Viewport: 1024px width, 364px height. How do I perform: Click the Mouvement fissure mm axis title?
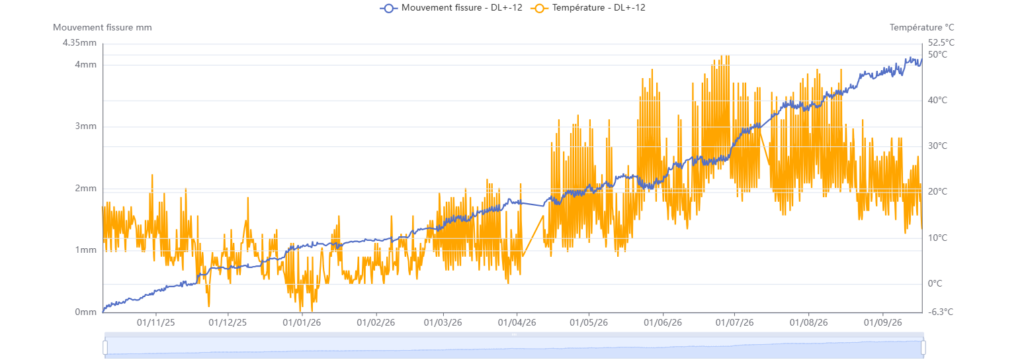tap(103, 27)
